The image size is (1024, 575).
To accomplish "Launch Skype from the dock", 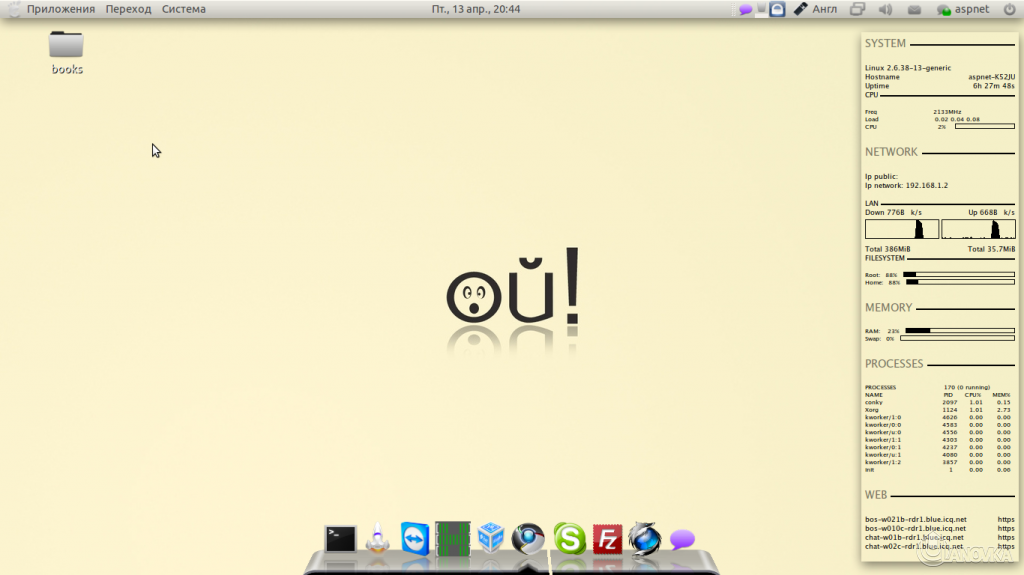I will pos(569,539).
